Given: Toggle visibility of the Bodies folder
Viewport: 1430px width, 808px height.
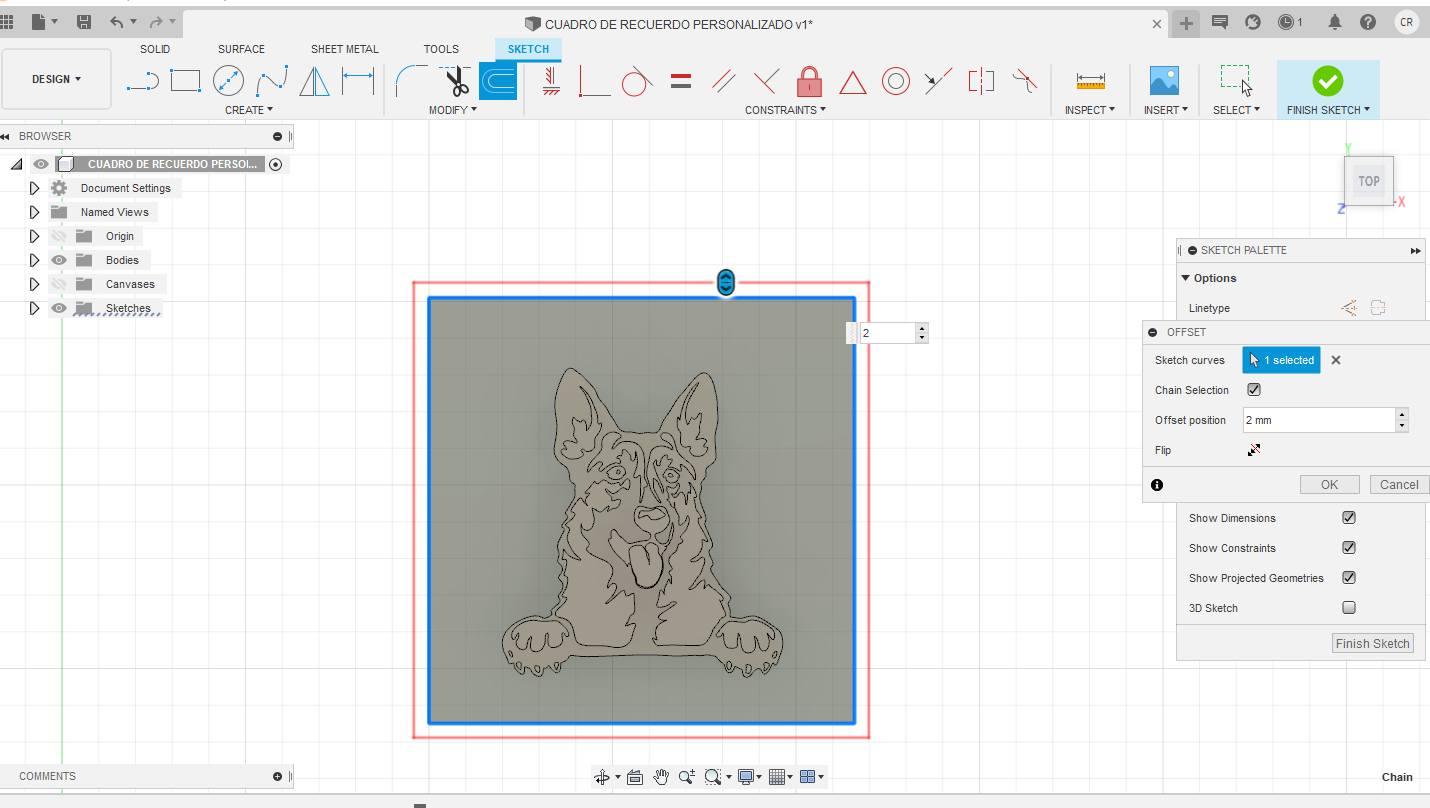Looking at the screenshot, I should (59, 260).
